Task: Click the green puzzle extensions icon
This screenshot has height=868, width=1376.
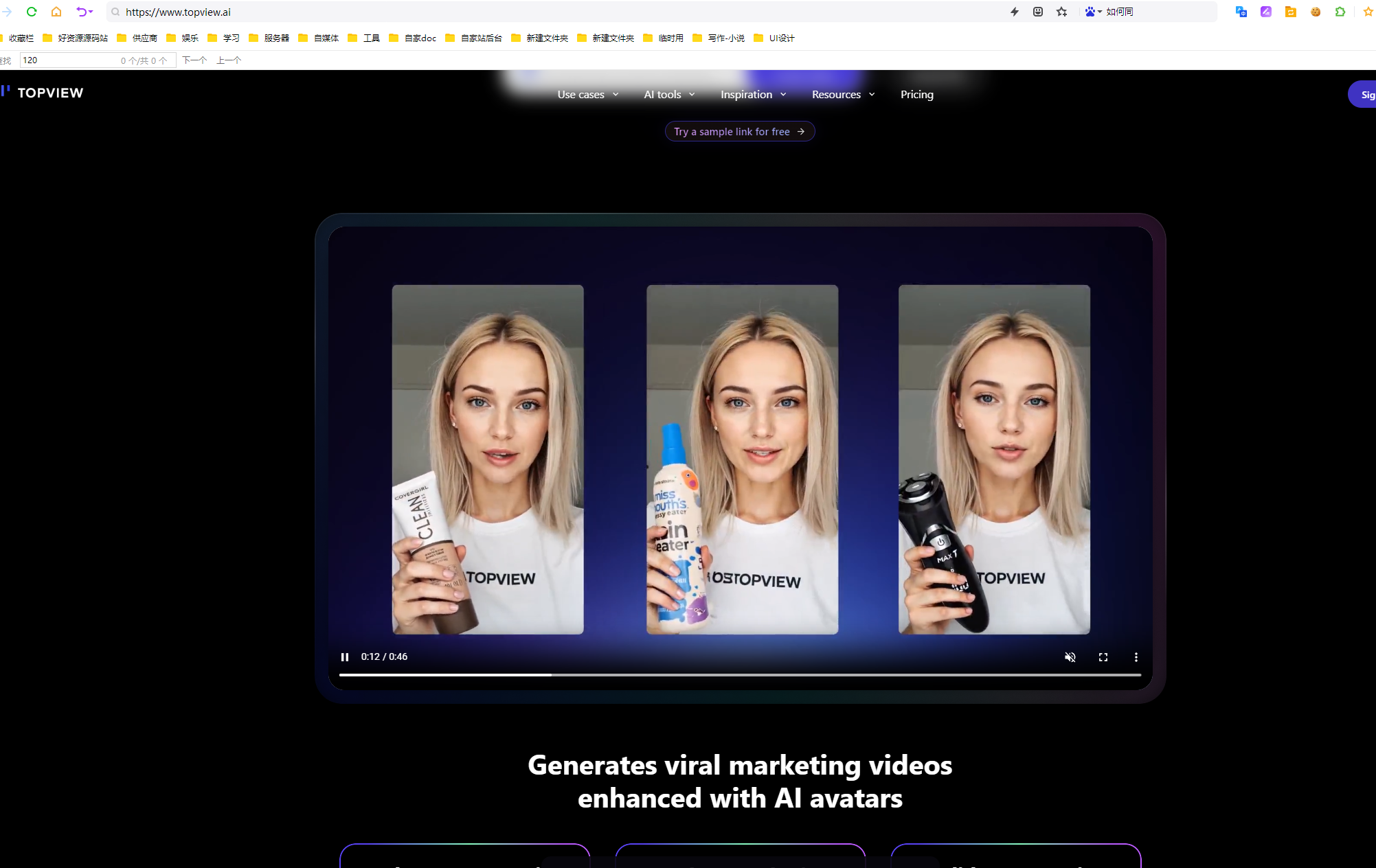Action: click(1340, 12)
